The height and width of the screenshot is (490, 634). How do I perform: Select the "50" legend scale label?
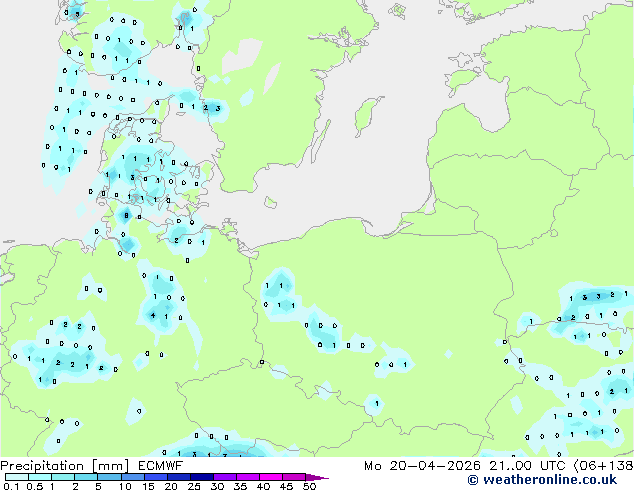pos(310,486)
